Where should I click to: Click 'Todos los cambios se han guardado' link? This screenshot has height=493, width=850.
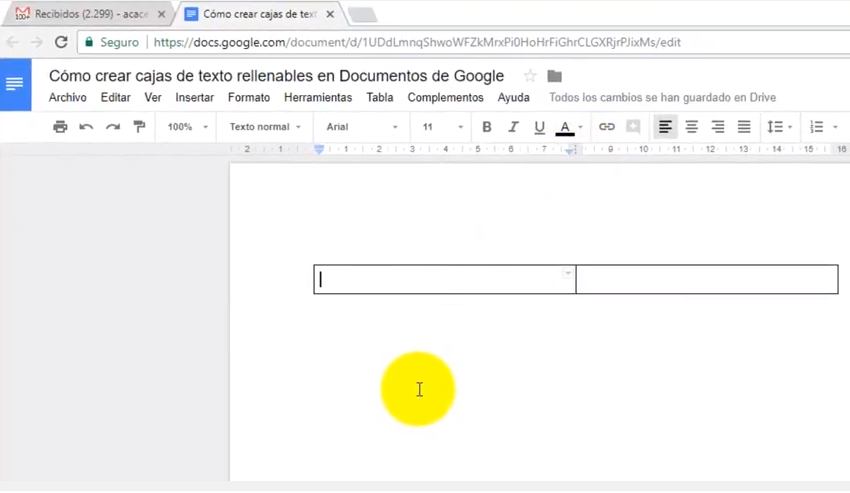coord(662,98)
